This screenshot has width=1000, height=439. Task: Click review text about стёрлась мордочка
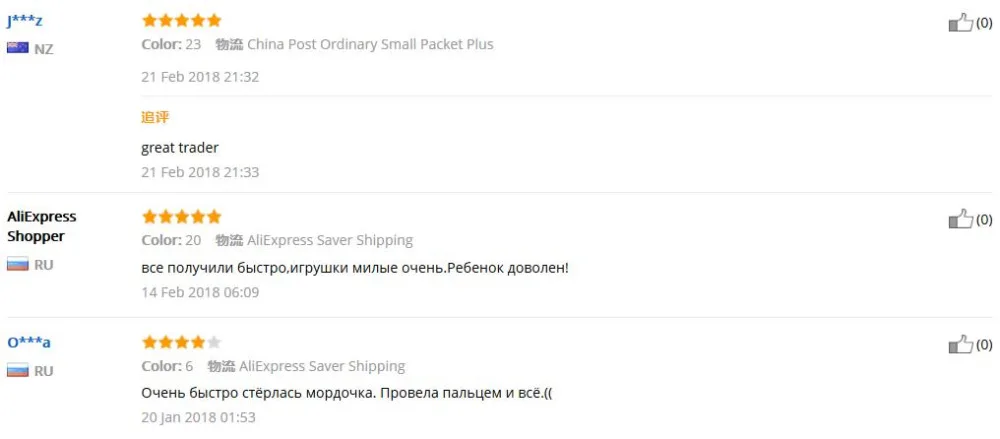347,393
